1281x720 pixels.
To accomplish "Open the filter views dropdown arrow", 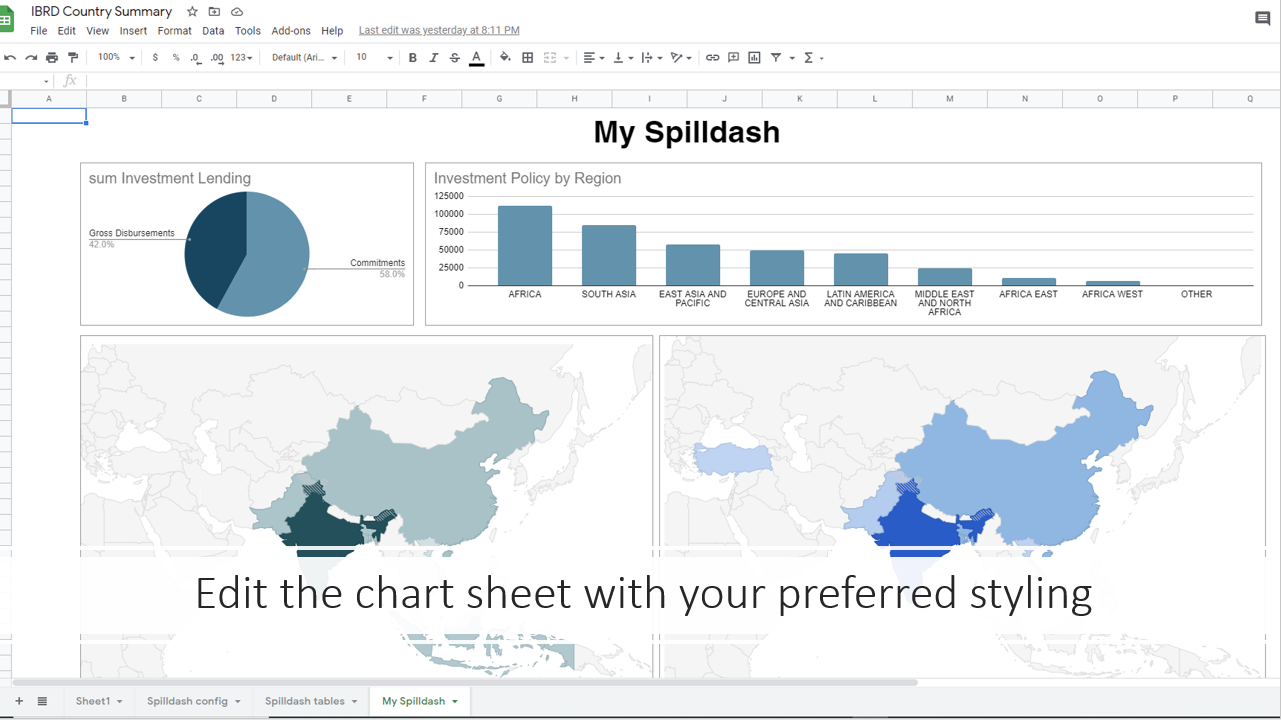I will 792,58.
